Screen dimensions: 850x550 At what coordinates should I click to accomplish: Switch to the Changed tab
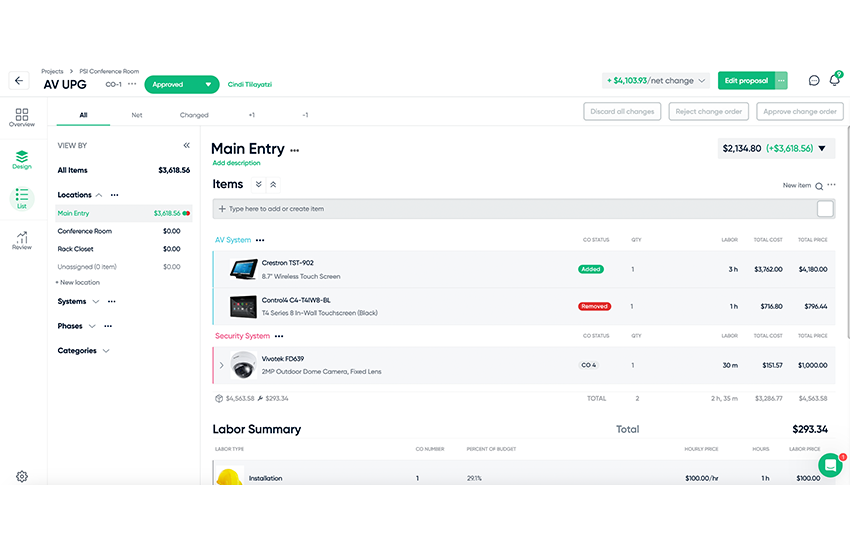tap(194, 115)
